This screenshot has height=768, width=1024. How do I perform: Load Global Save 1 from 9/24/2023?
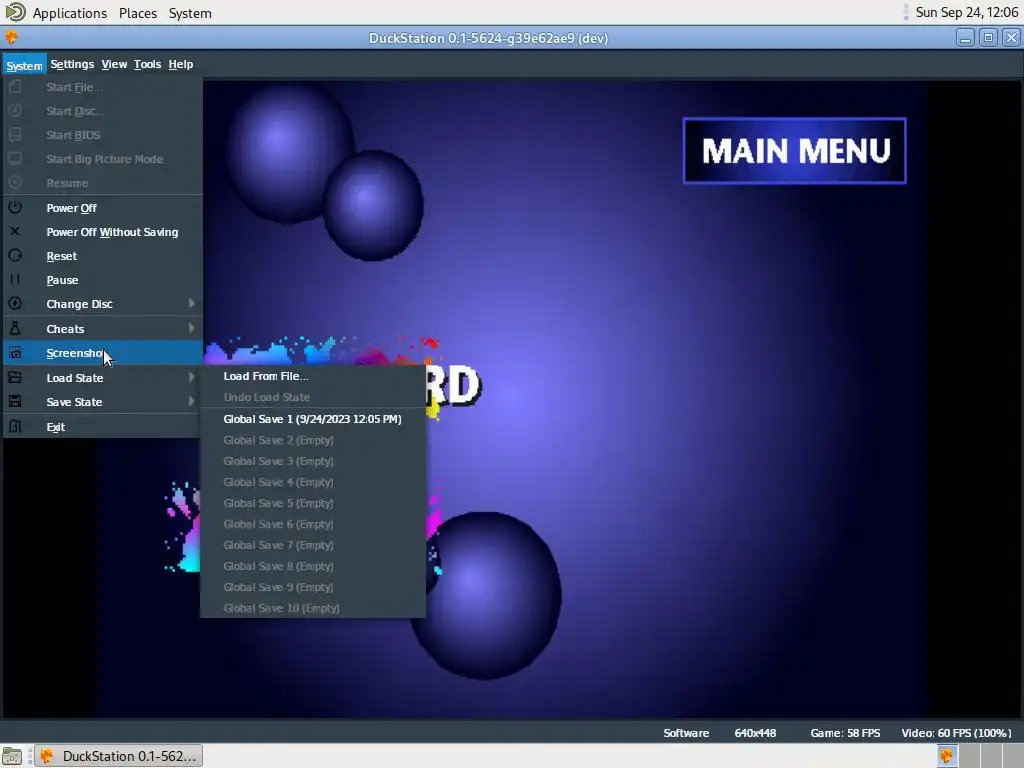click(313, 419)
